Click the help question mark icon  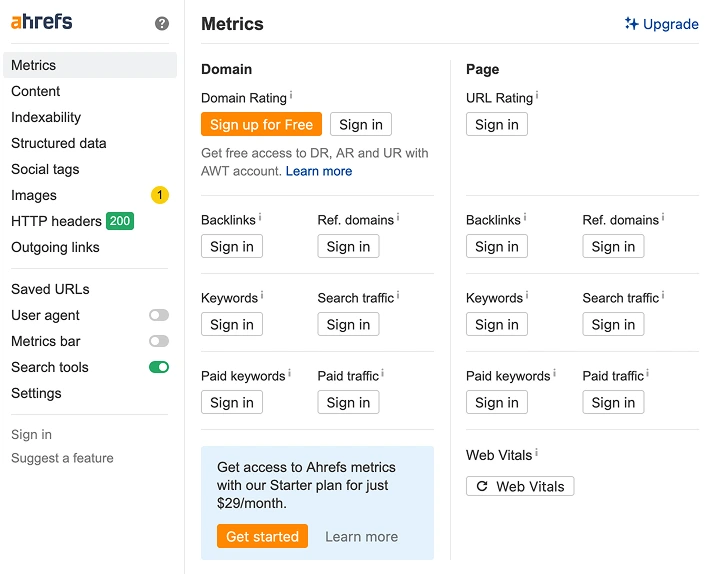click(162, 24)
